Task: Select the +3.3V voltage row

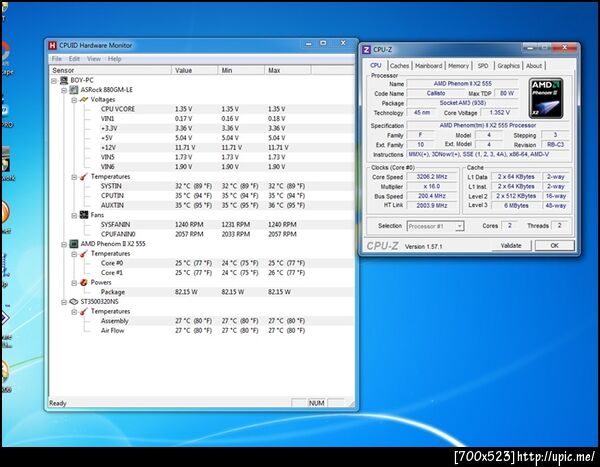Action: pyautogui.click(x=202, y=128)
